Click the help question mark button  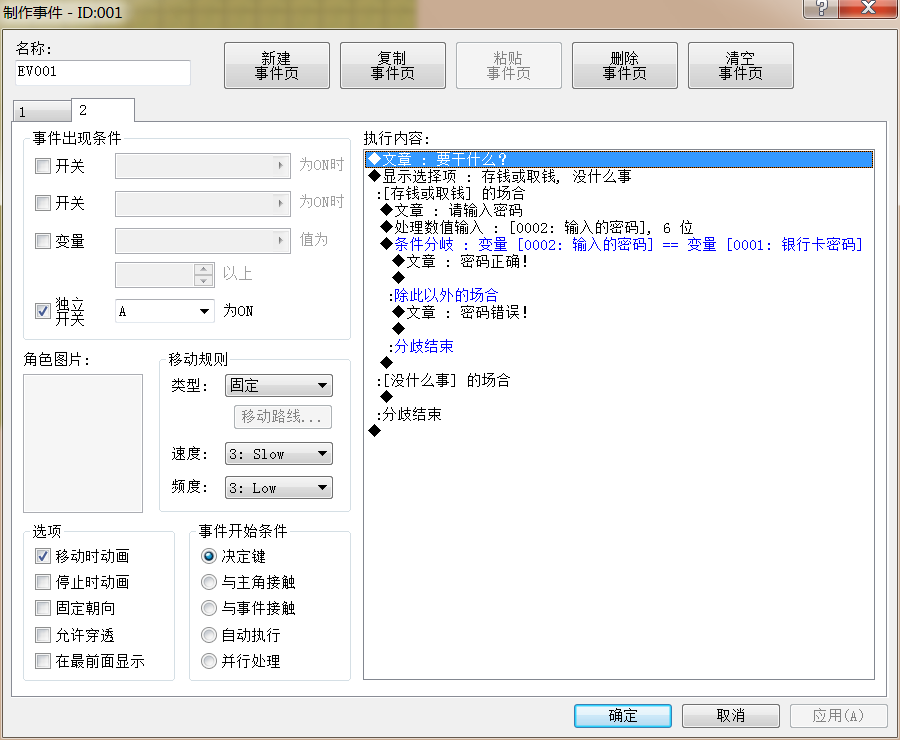821,8
